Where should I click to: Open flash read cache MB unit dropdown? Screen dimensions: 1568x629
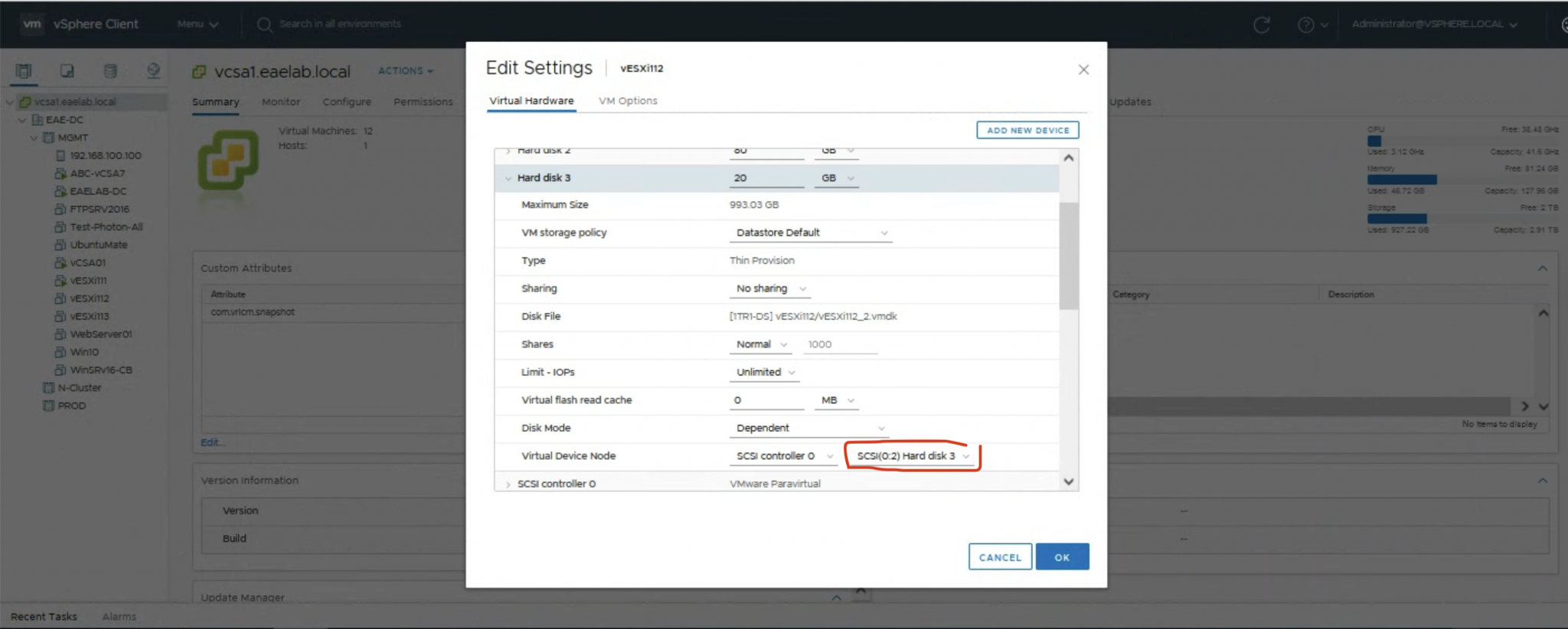(x=837, y=400)
